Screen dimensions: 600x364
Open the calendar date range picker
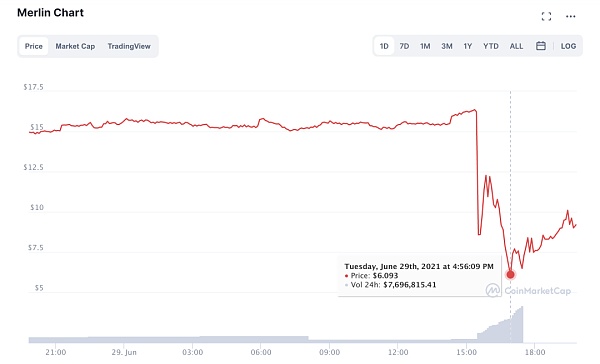click(541, 46)
